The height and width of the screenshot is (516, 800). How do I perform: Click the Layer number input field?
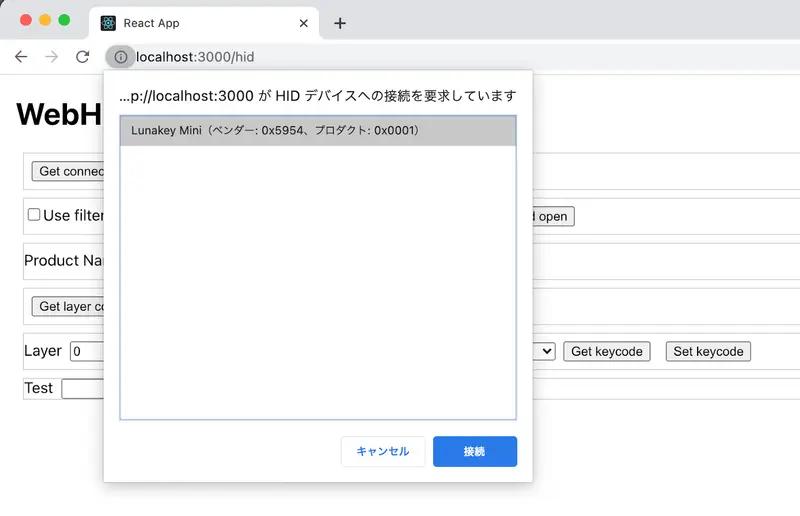click(87, 351)
